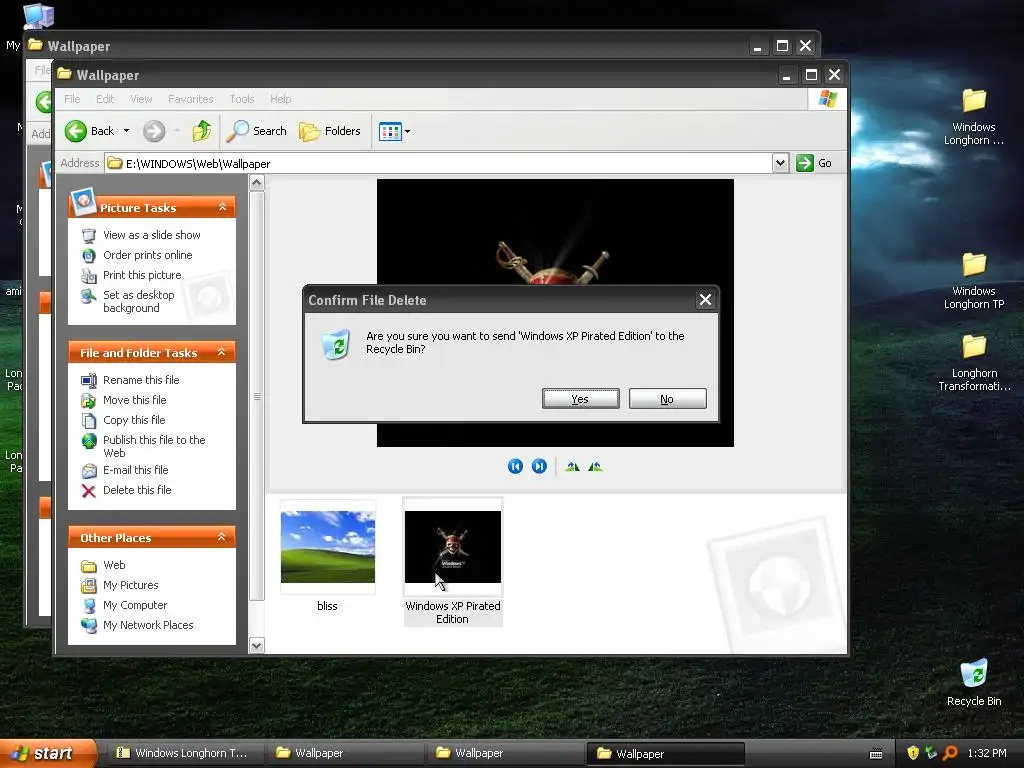Click task pane scrollbar down arrow
1024x768 pixels.
coord(257,646)
